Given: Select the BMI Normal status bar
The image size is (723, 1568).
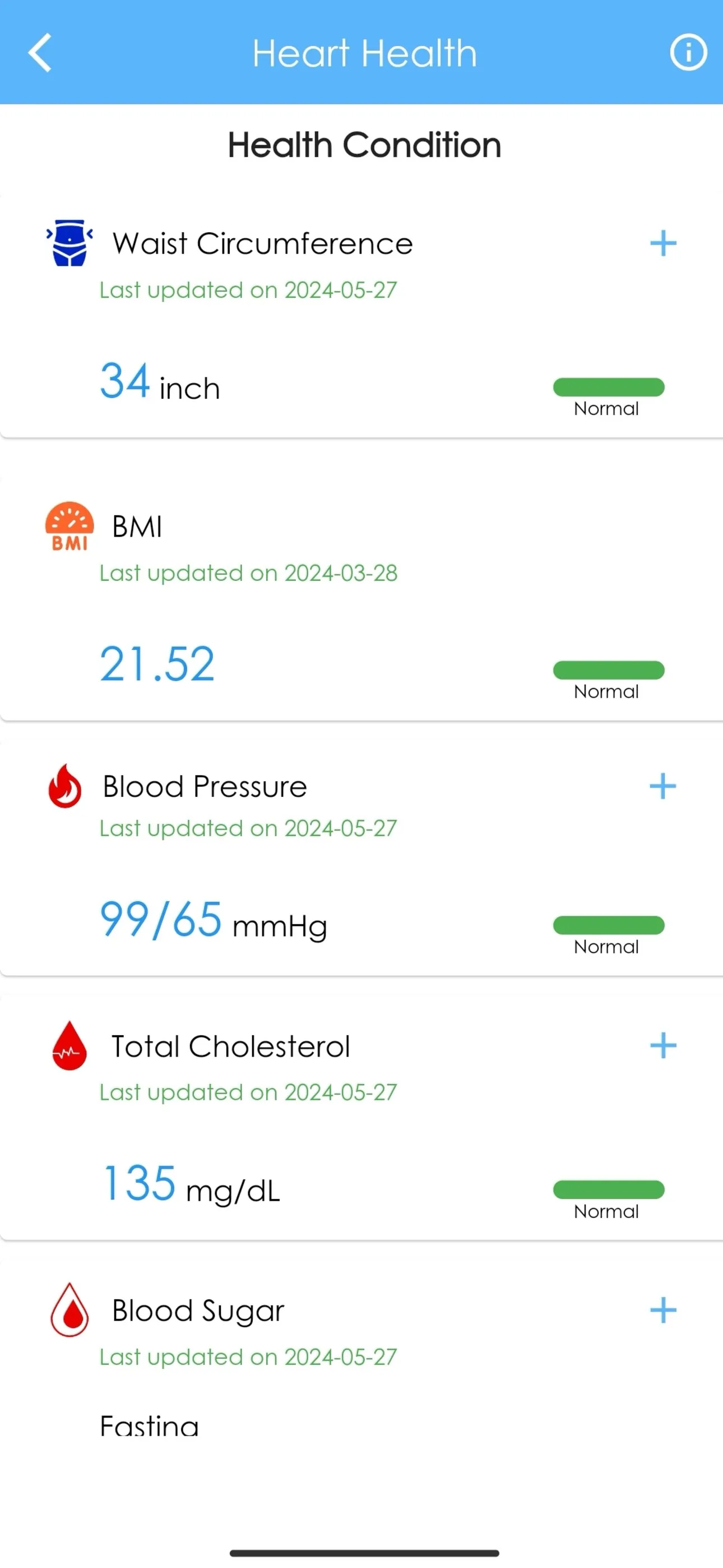Looking at the screenshot, I should [609, 670].
